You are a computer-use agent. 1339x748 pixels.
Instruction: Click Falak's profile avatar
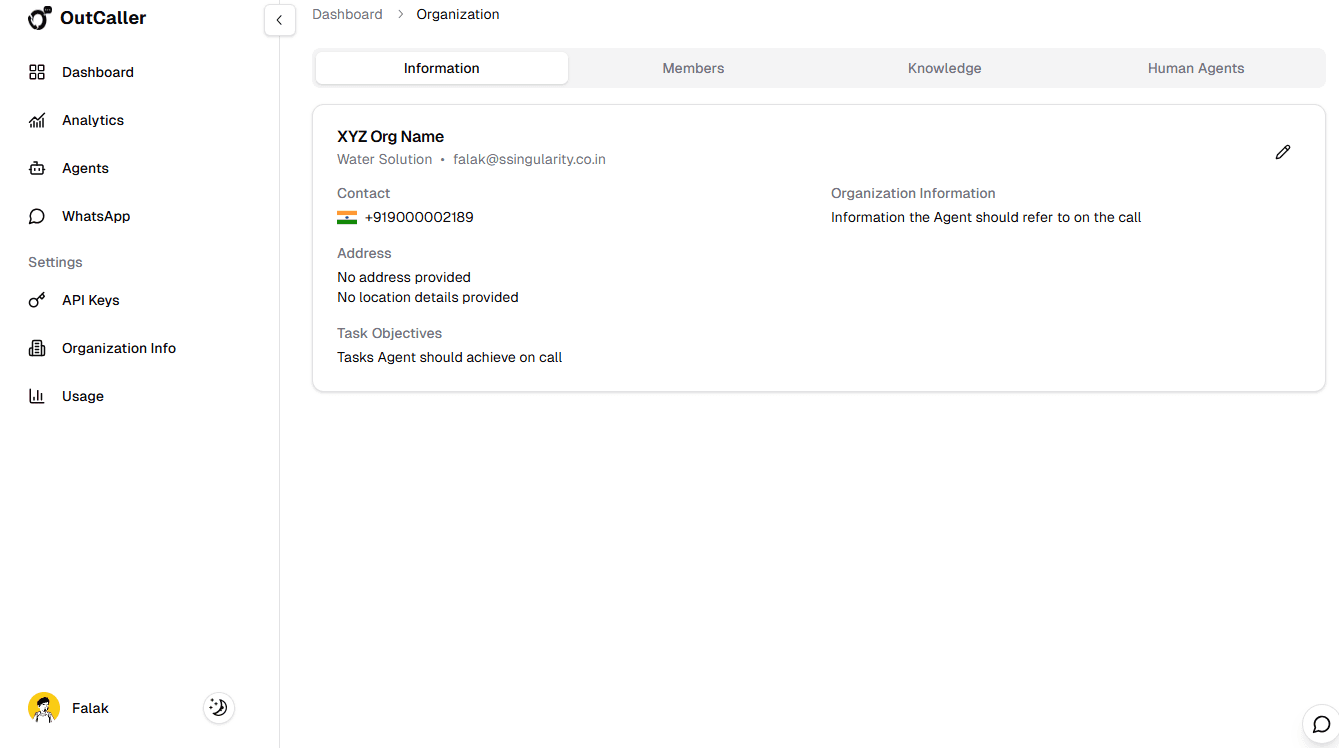tap(43, 707)
